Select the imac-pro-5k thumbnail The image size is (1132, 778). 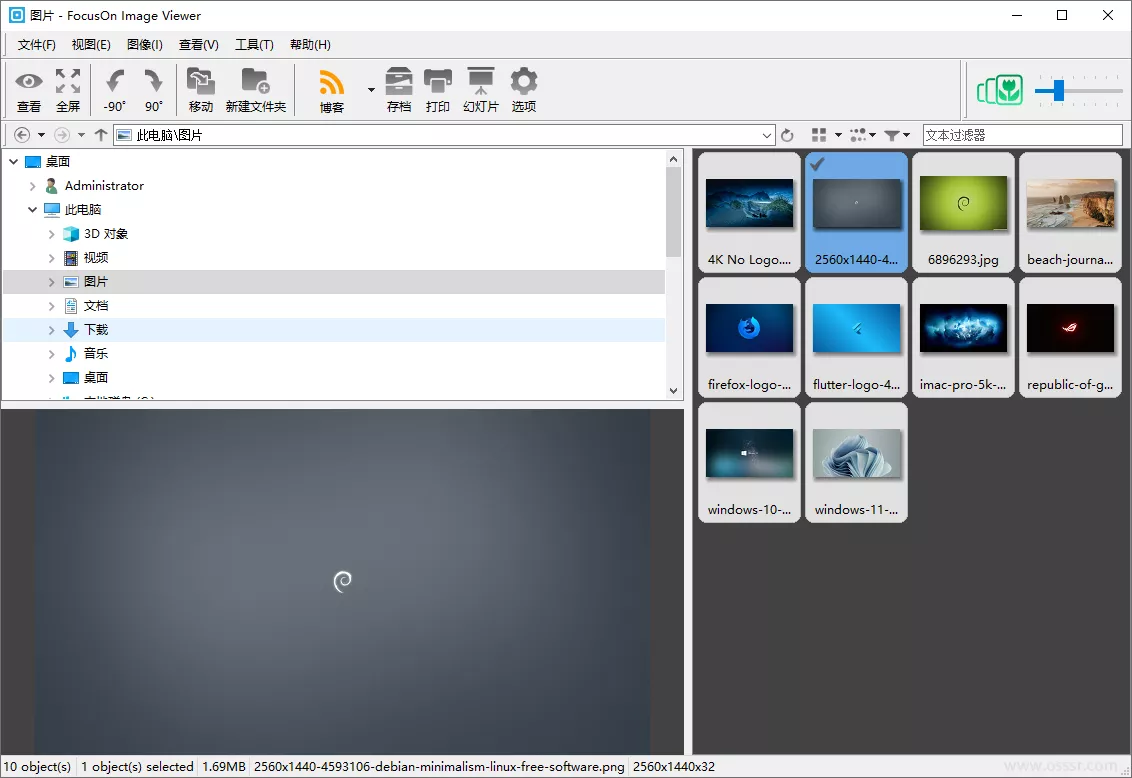(963, 337)
